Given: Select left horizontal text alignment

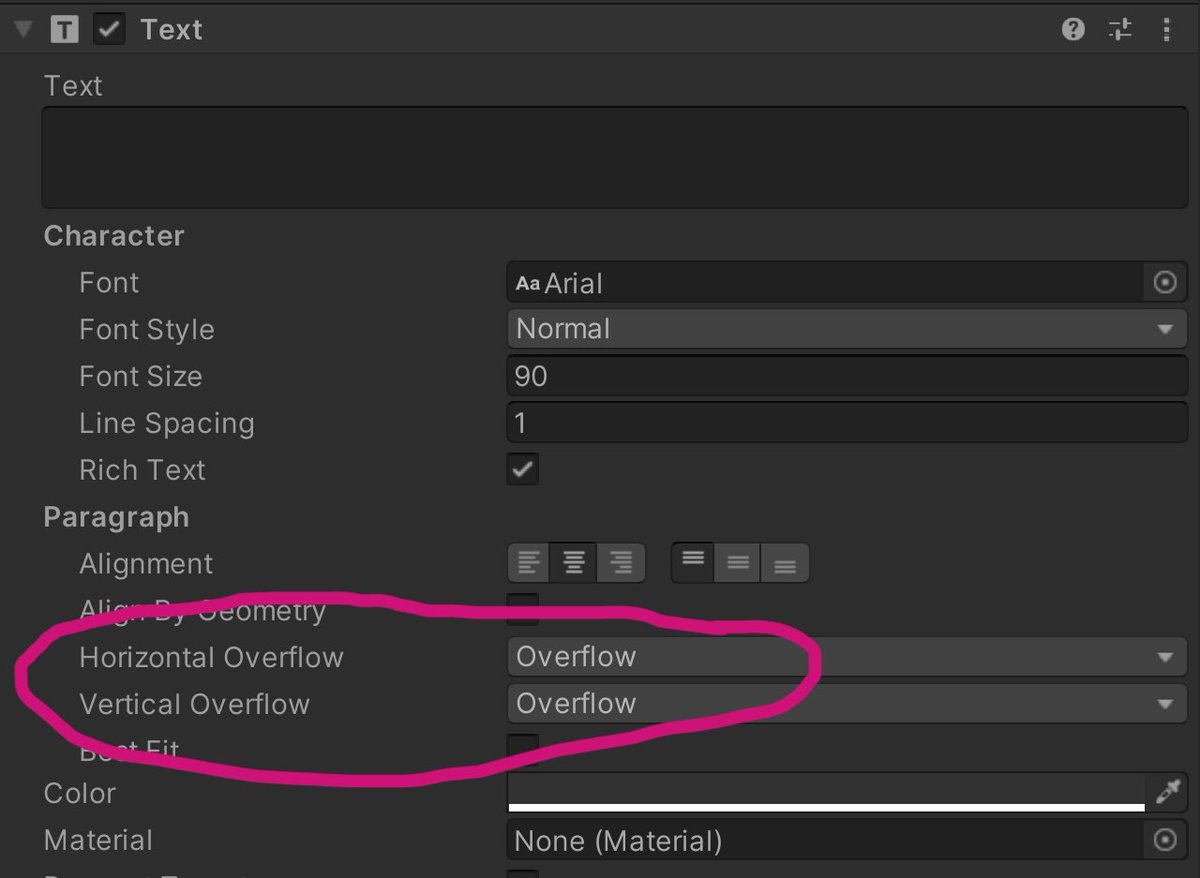Looking at the screenshot, I should pos(529,562).
